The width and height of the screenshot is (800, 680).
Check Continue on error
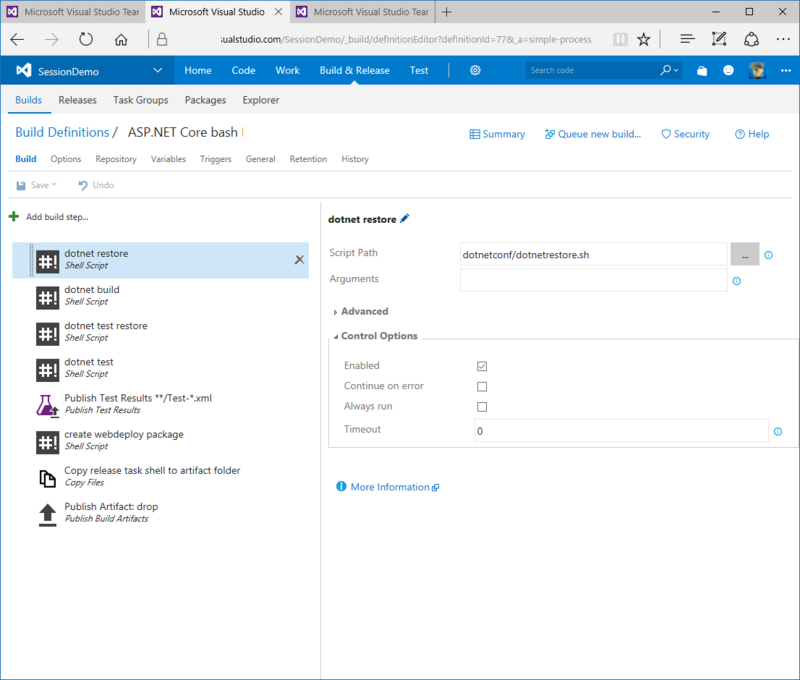click(x=482, y=387)
